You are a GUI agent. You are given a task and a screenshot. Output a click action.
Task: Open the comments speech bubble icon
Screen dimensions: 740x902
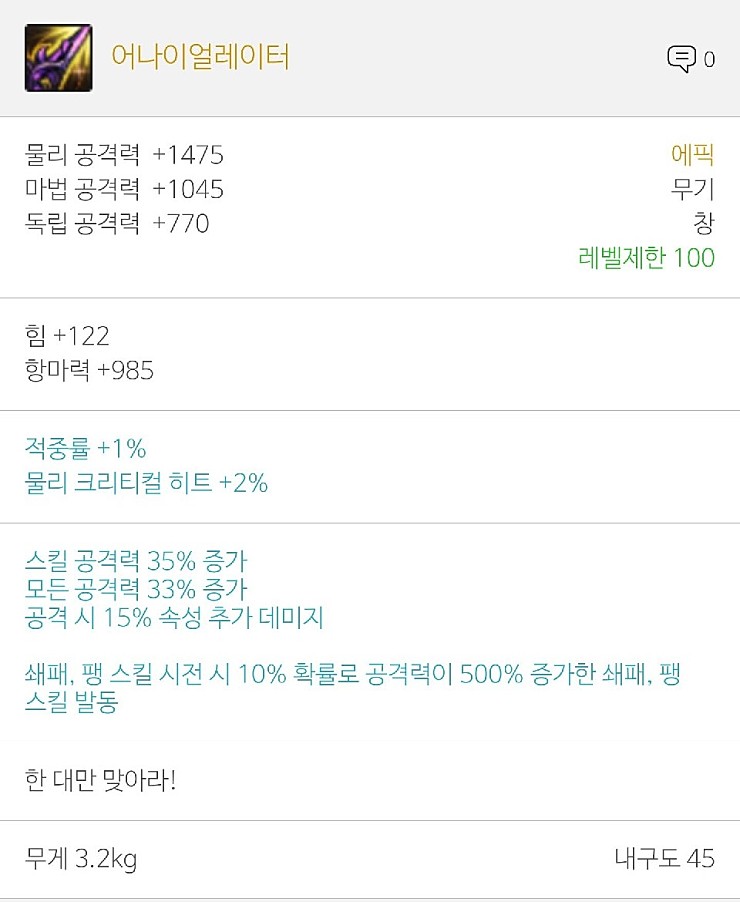coord(681,59)
